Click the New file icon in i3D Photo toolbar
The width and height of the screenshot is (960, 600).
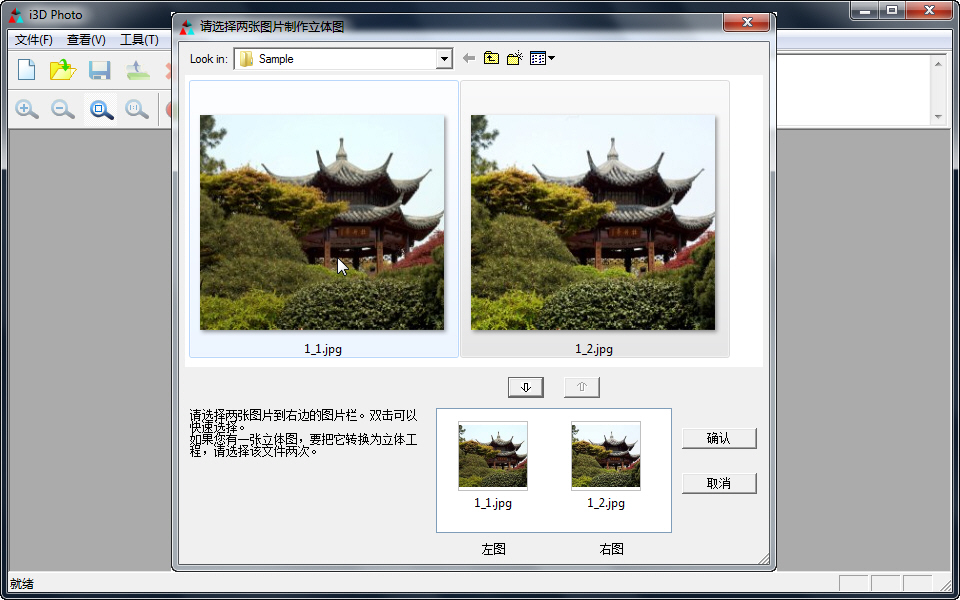26,70
